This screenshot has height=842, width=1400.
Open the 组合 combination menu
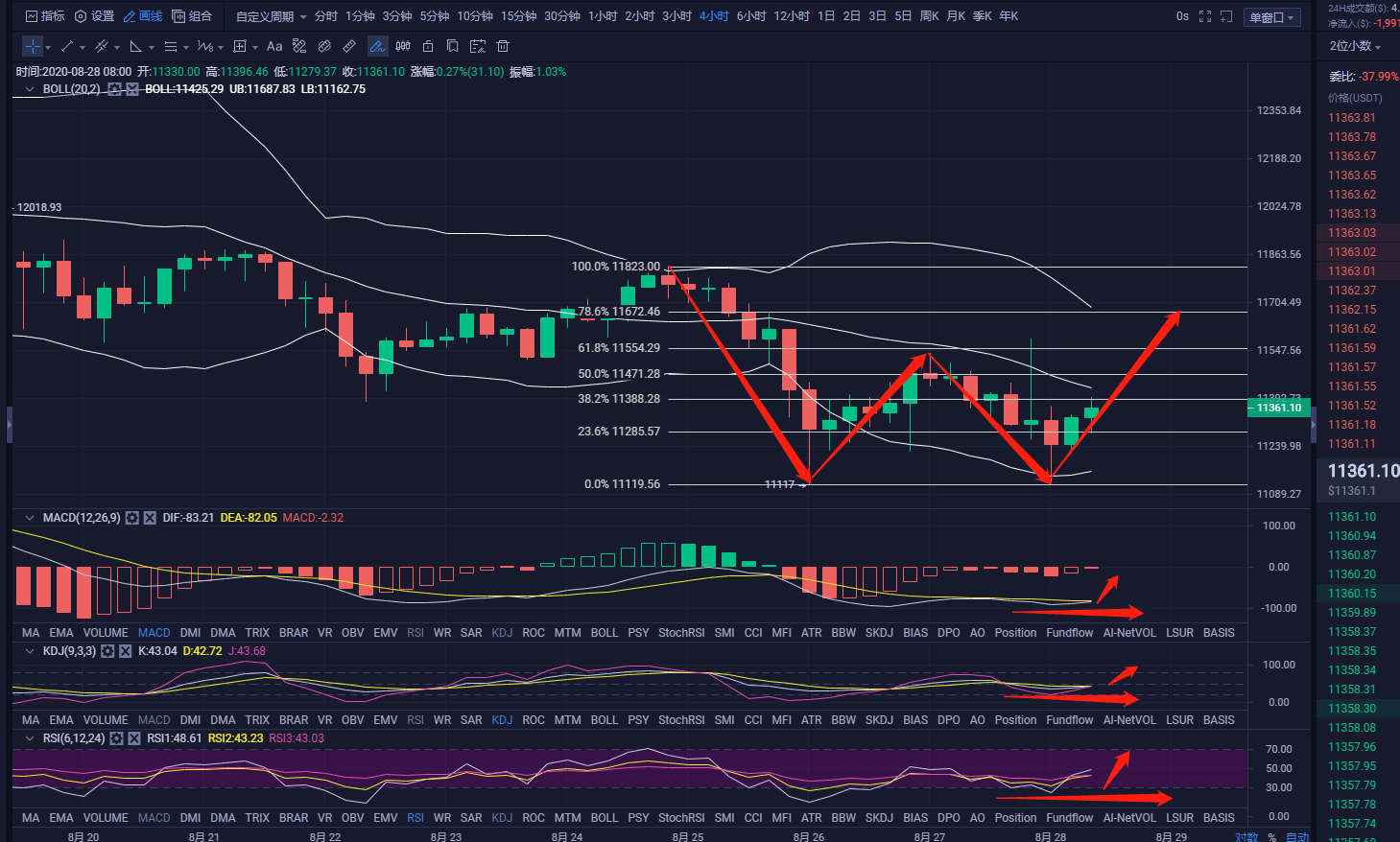click(x=192, y=16)
